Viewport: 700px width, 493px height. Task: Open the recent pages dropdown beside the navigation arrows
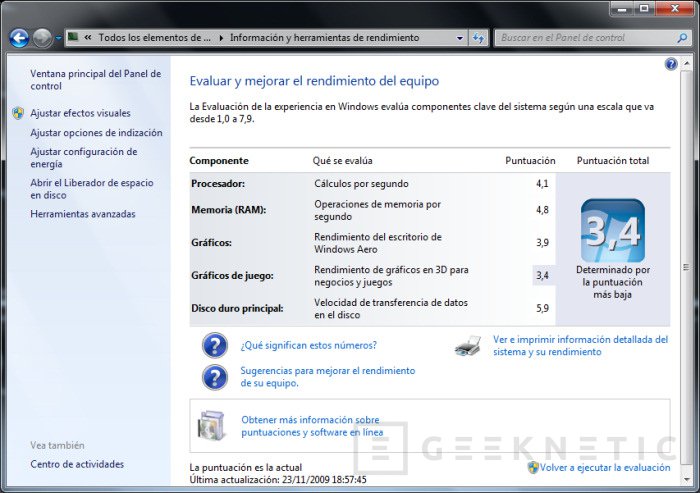(x=58, y=38)
